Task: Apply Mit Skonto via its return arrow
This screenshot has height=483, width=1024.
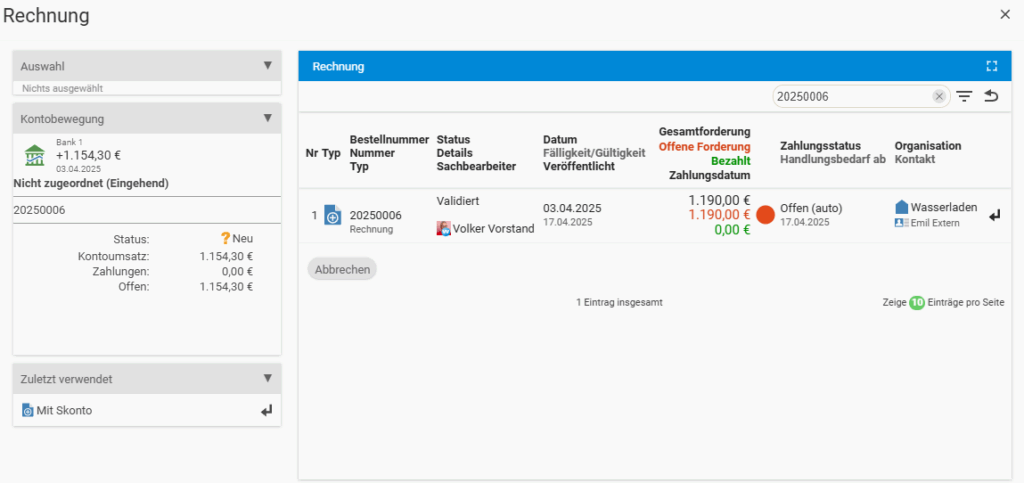Action: [x=266, y=411]
